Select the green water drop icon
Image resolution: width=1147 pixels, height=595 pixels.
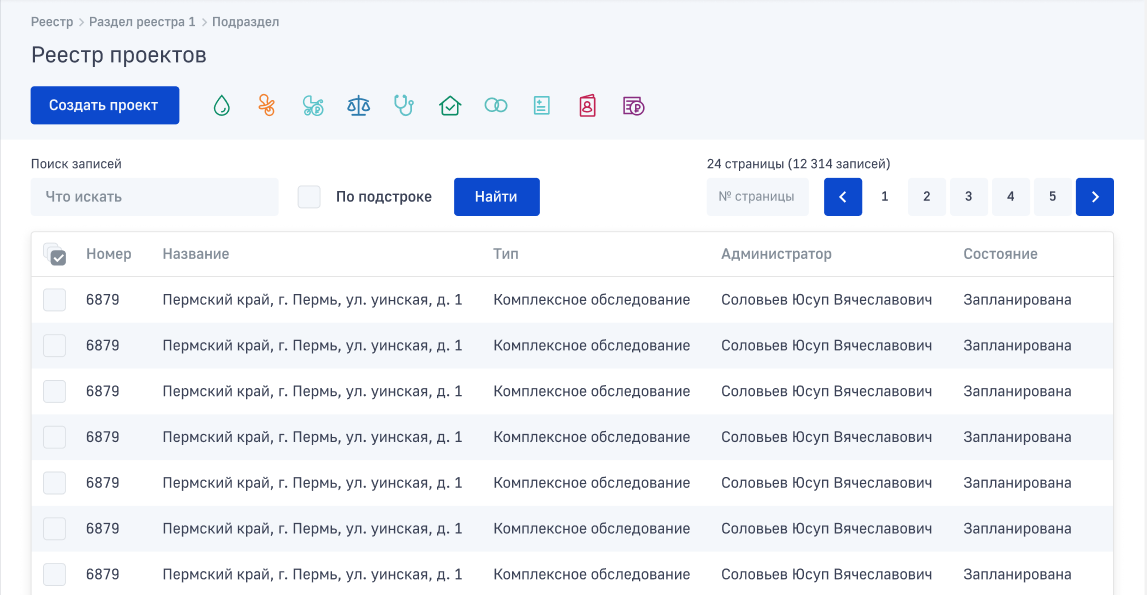pos(221,104)
